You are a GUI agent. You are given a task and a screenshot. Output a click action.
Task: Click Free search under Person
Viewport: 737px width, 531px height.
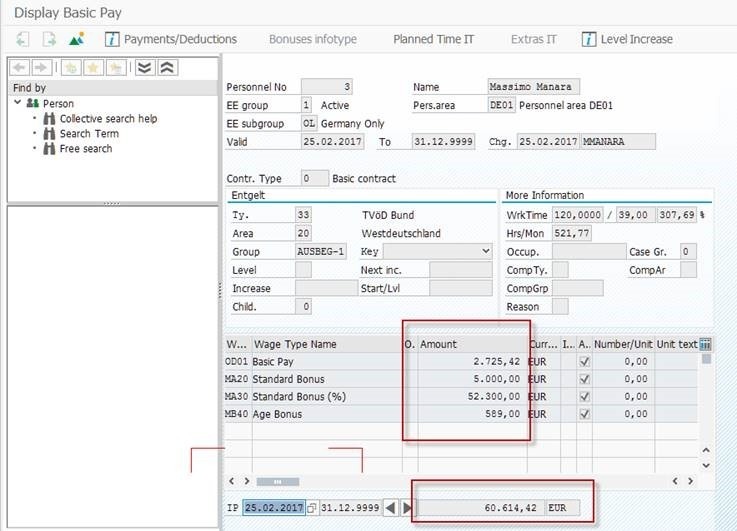pos(86,148)
